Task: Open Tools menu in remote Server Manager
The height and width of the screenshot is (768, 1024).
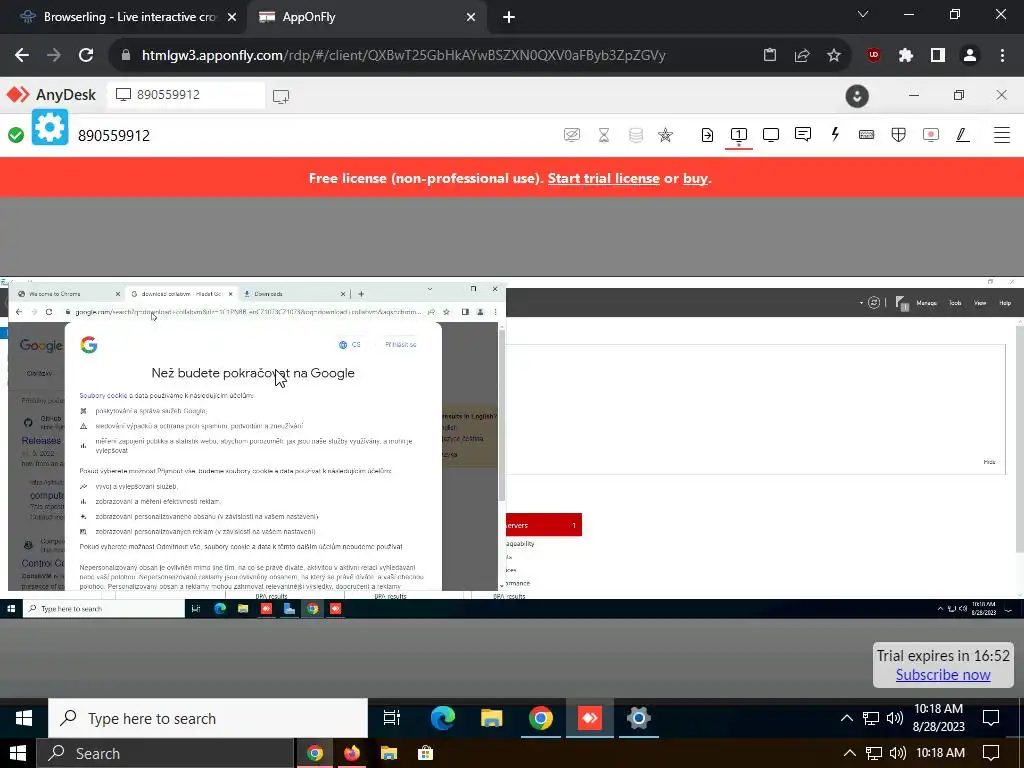Action: pos(955,303)
